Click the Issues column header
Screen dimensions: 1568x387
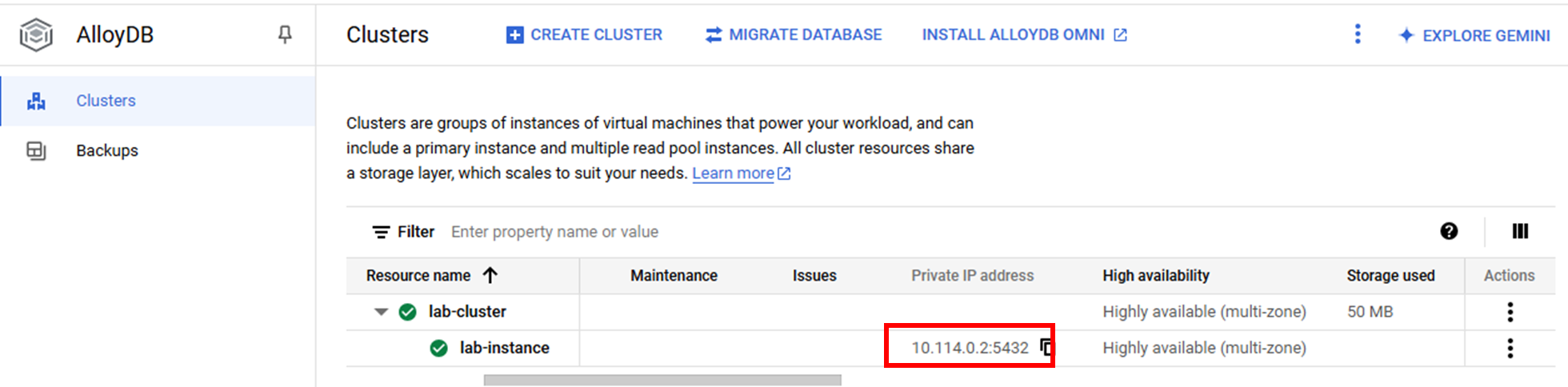click(814, 276)
